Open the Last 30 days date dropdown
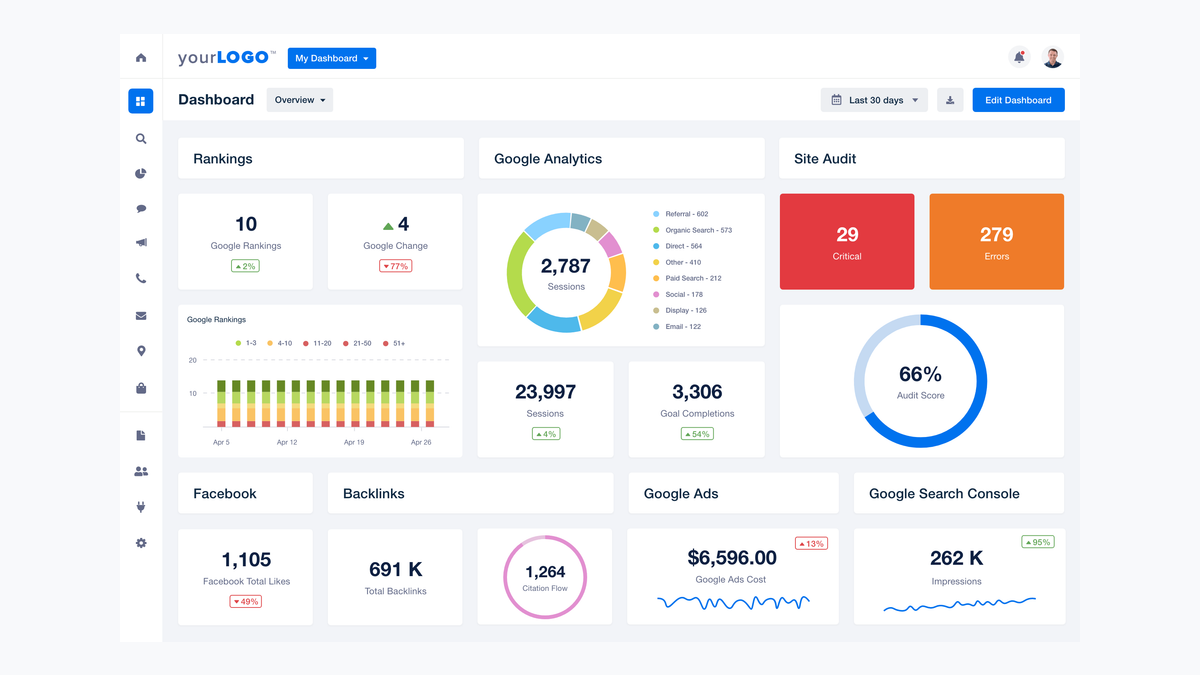The width and height of the screenshot is (1200, 675). pyautogui.click(x=875, y=100)
